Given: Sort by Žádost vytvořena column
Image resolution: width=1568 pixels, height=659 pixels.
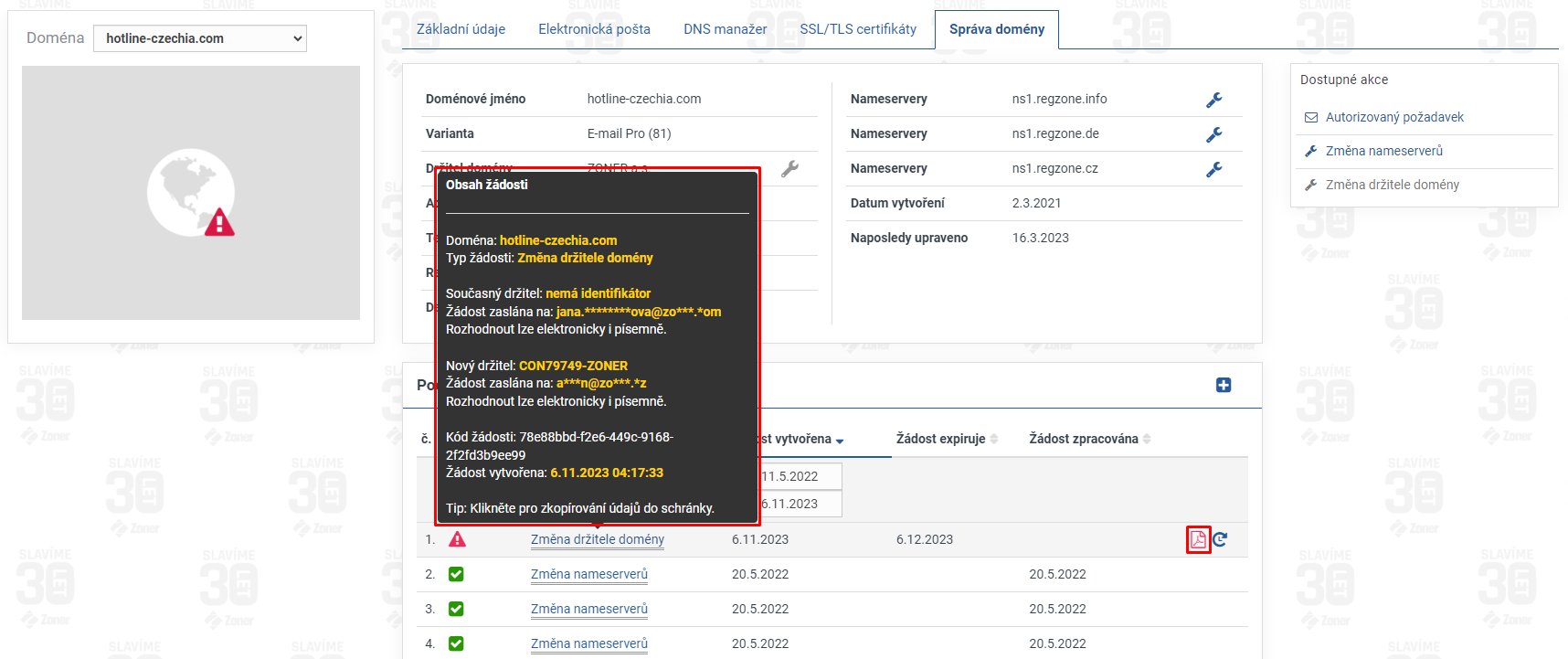Looking at the screenshot, I should point(798,440).
